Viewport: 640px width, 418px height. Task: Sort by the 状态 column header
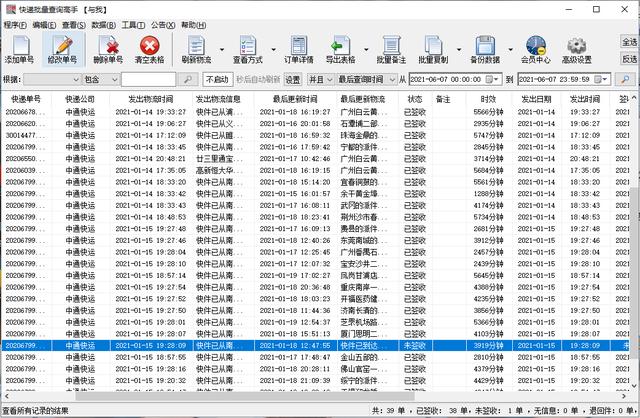pos(415,99)
